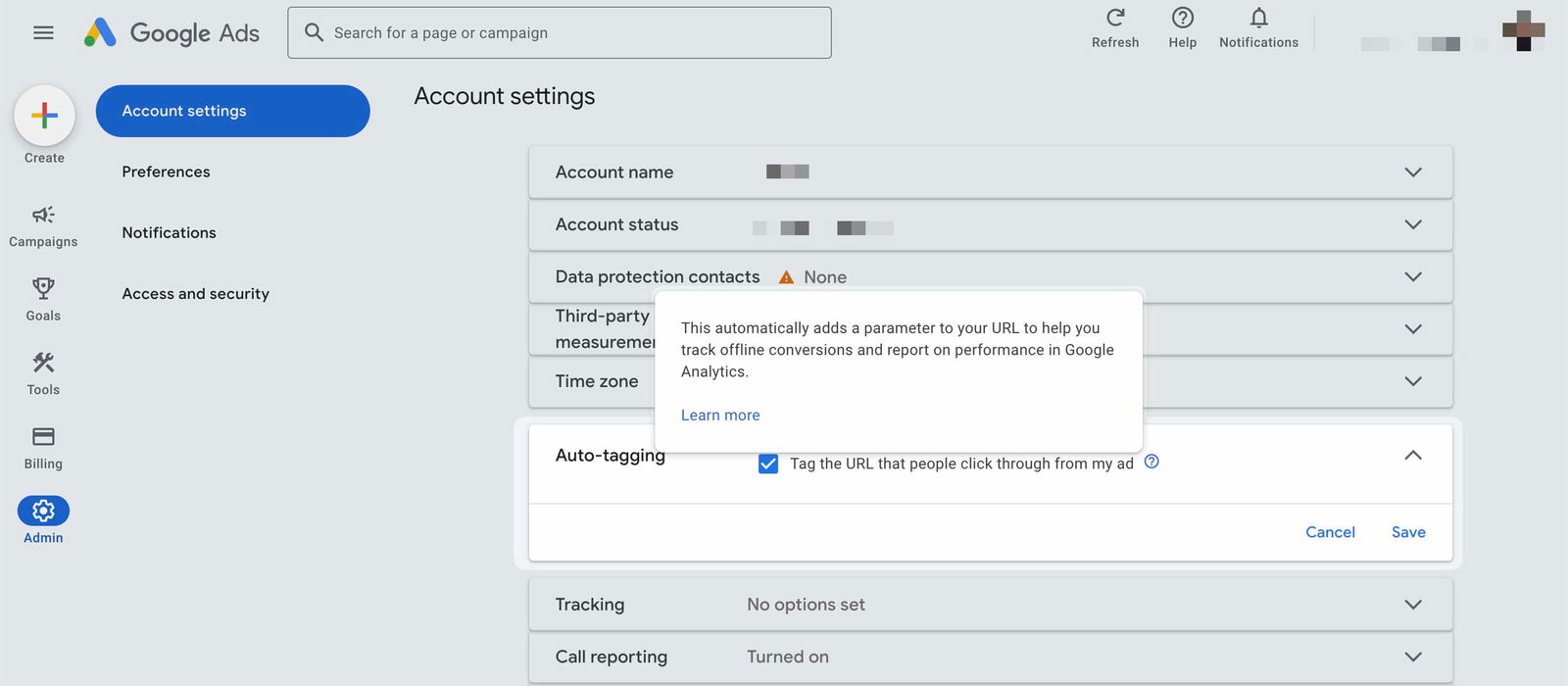Expand the Account name section
This screenshot has width=1568, height=686.
(1412, 172)
